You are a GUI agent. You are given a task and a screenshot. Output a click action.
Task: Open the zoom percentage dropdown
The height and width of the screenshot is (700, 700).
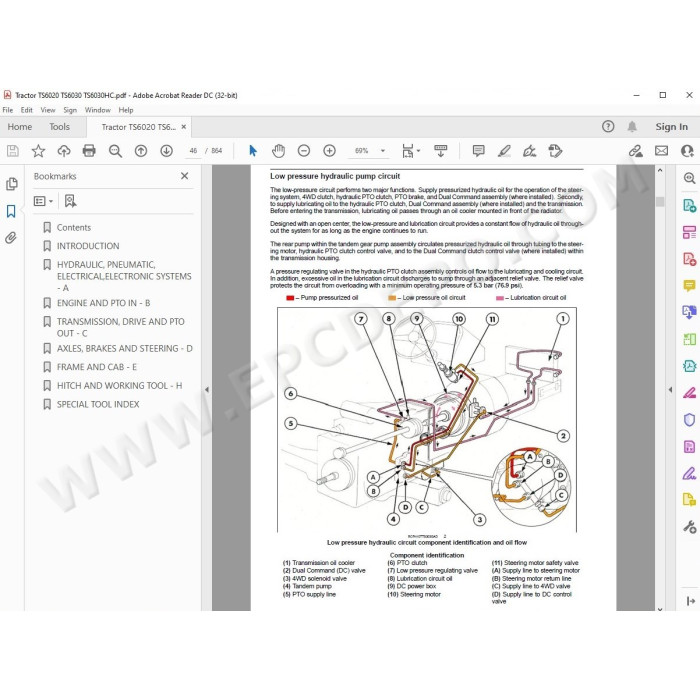point(383,151)
